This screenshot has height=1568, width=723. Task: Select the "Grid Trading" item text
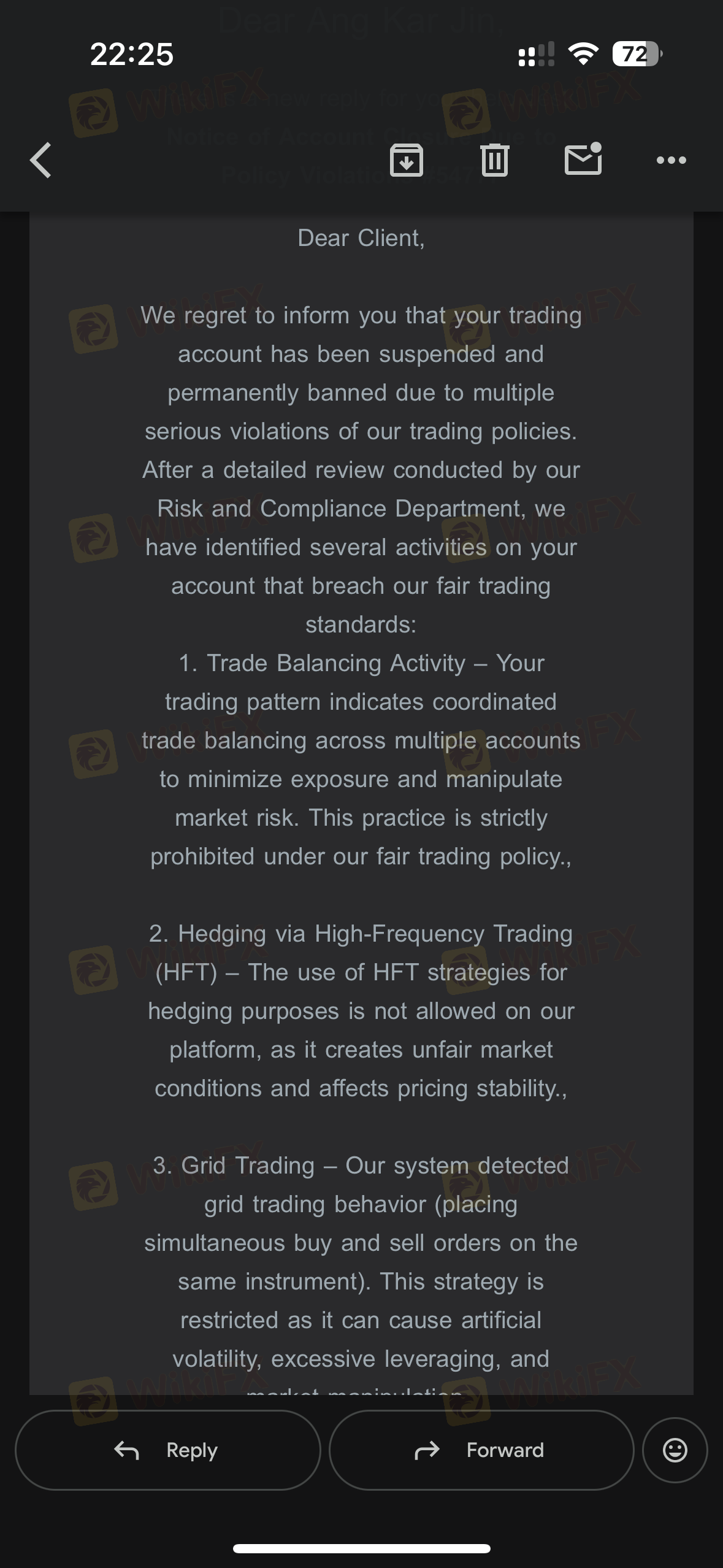248,1166
